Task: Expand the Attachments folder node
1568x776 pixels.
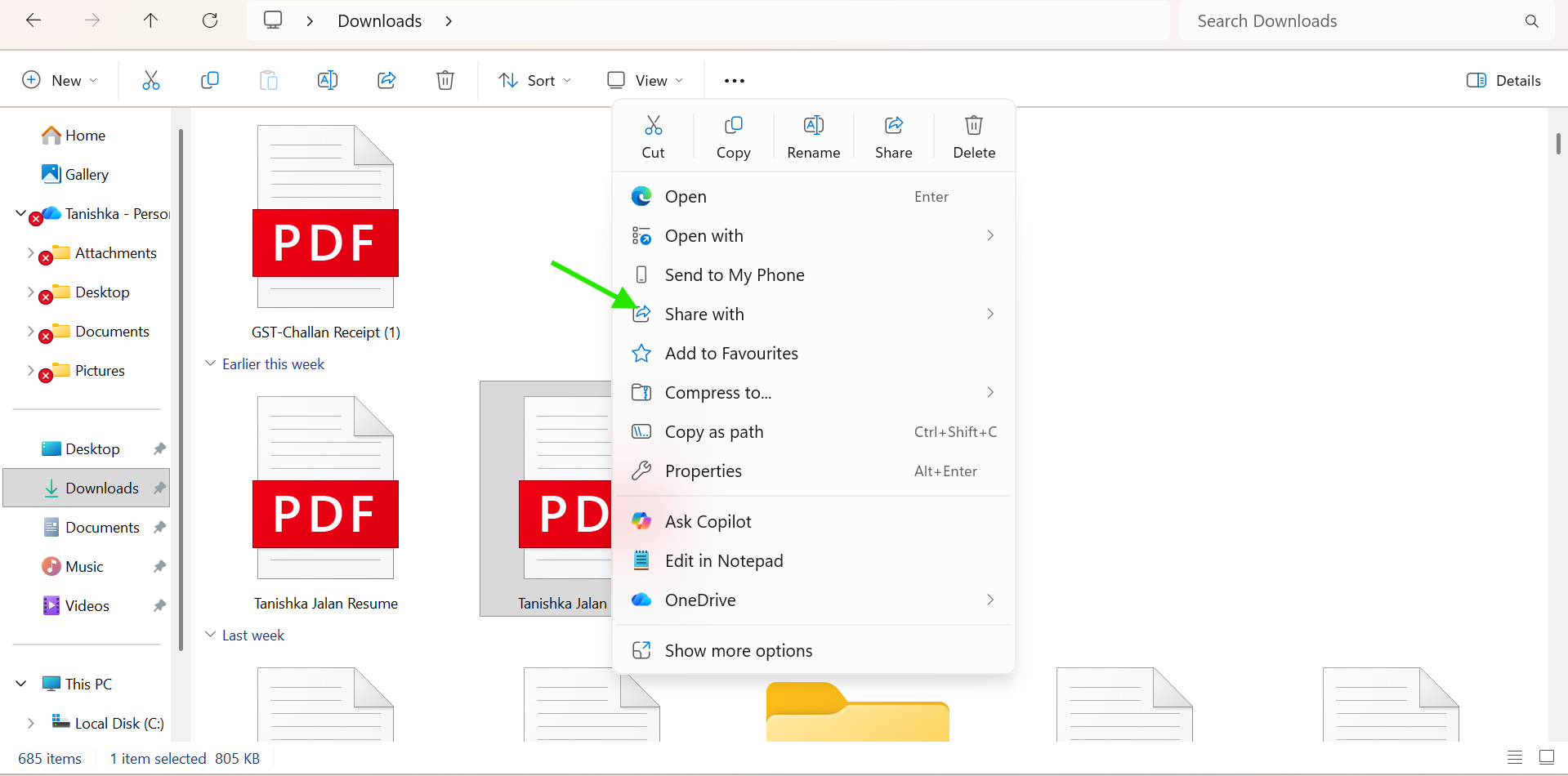Action: pyautogui.click(x=31, y=252)
